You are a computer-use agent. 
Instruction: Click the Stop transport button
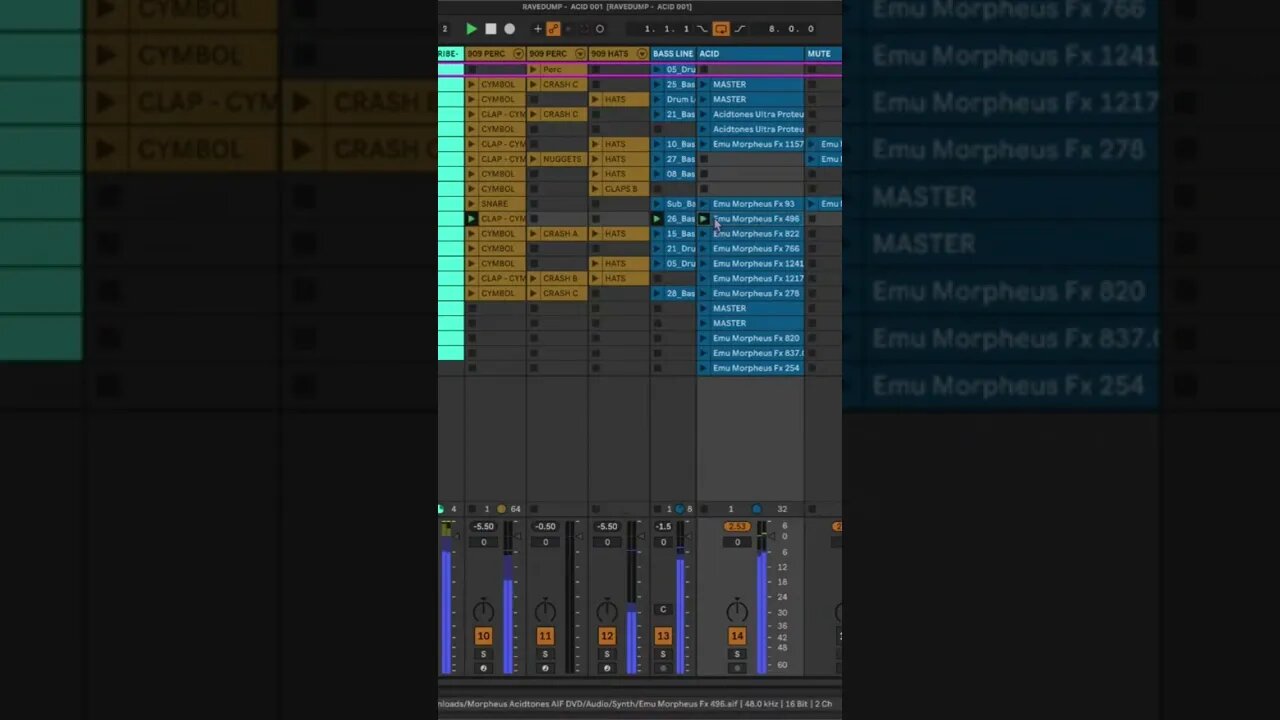point(490,29)
